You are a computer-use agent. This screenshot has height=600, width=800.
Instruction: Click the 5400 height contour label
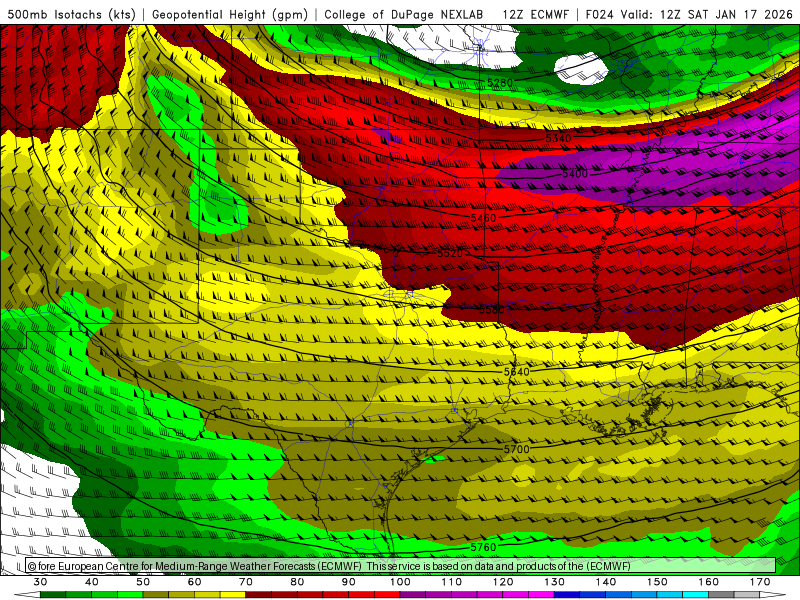[x=575, y=173]
